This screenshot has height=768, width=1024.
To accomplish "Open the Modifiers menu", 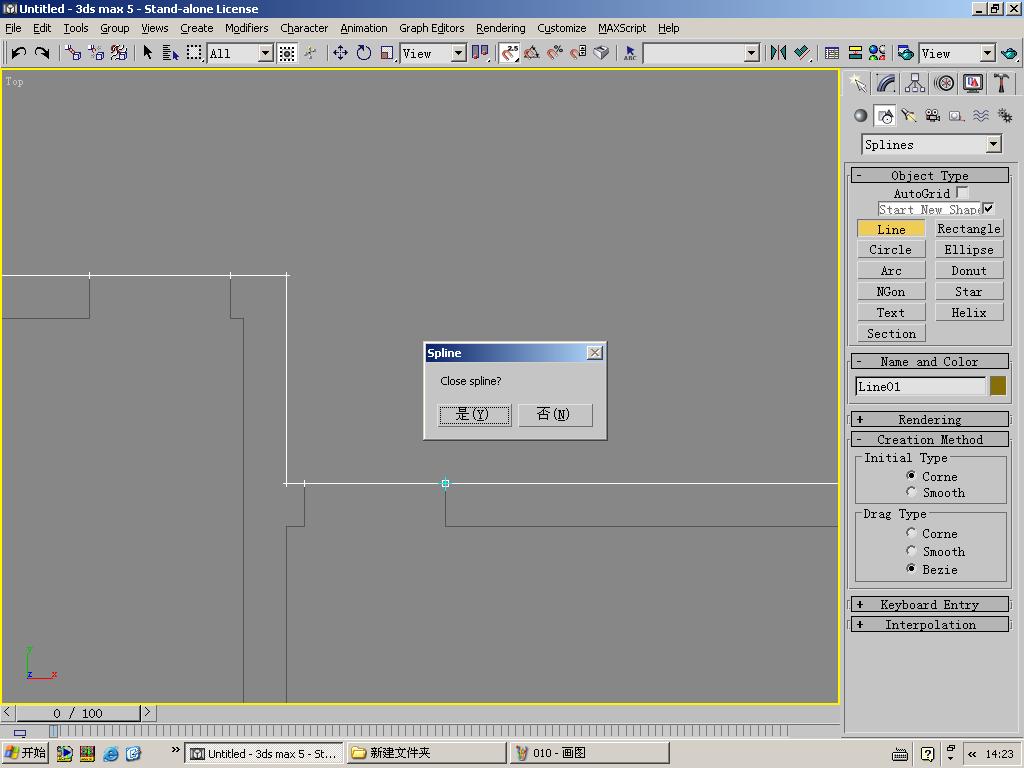I will [x=246, y=28].
